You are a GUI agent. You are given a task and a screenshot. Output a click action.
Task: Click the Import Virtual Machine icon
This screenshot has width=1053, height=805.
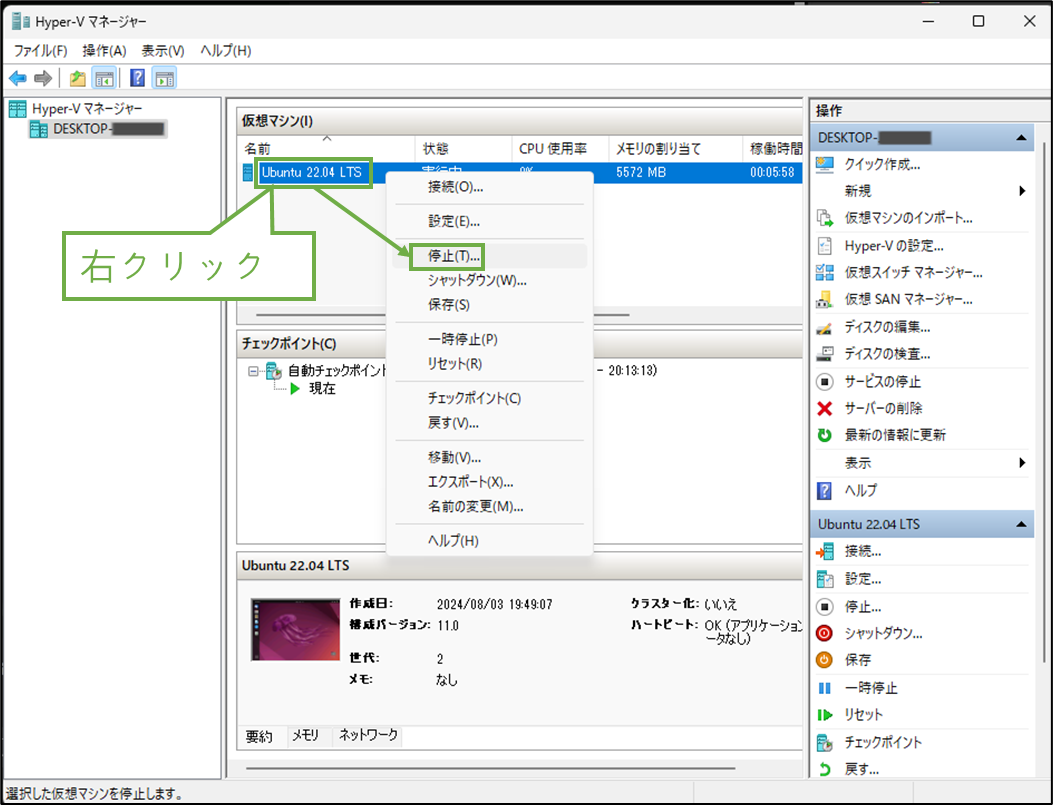[x=825, y=218]
